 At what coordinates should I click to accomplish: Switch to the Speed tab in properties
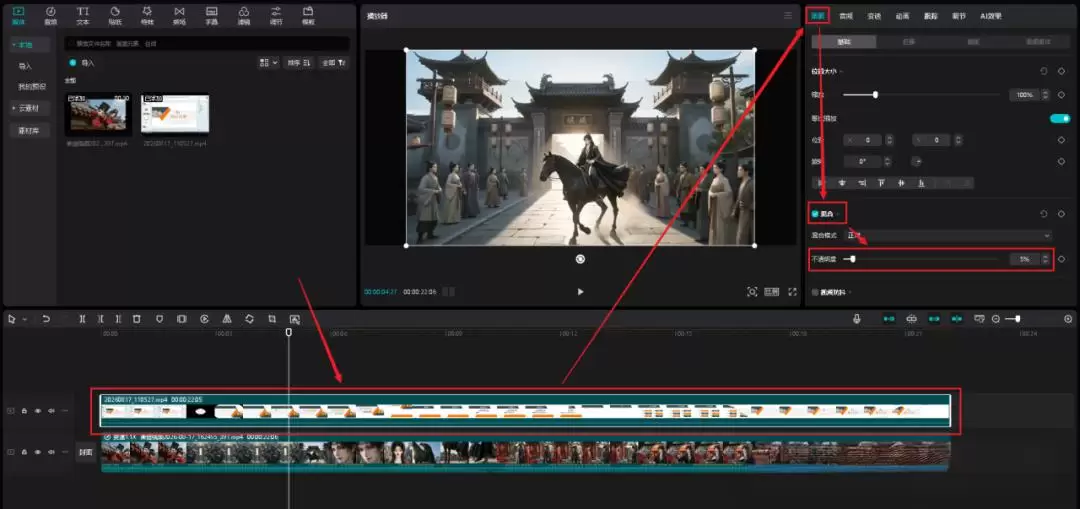[874, 16]
